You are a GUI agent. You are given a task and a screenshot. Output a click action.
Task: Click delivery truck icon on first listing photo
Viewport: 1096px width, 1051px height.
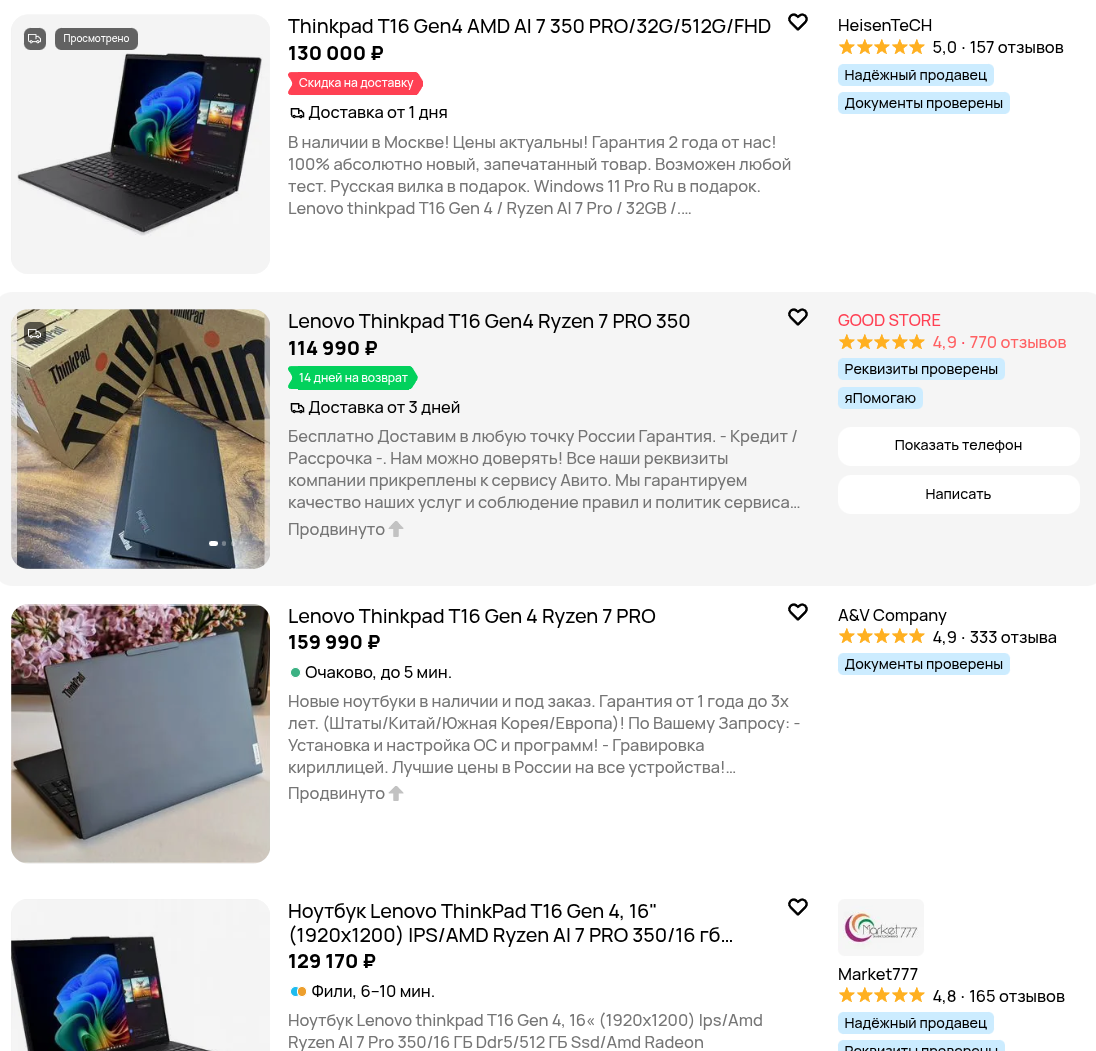35,38
